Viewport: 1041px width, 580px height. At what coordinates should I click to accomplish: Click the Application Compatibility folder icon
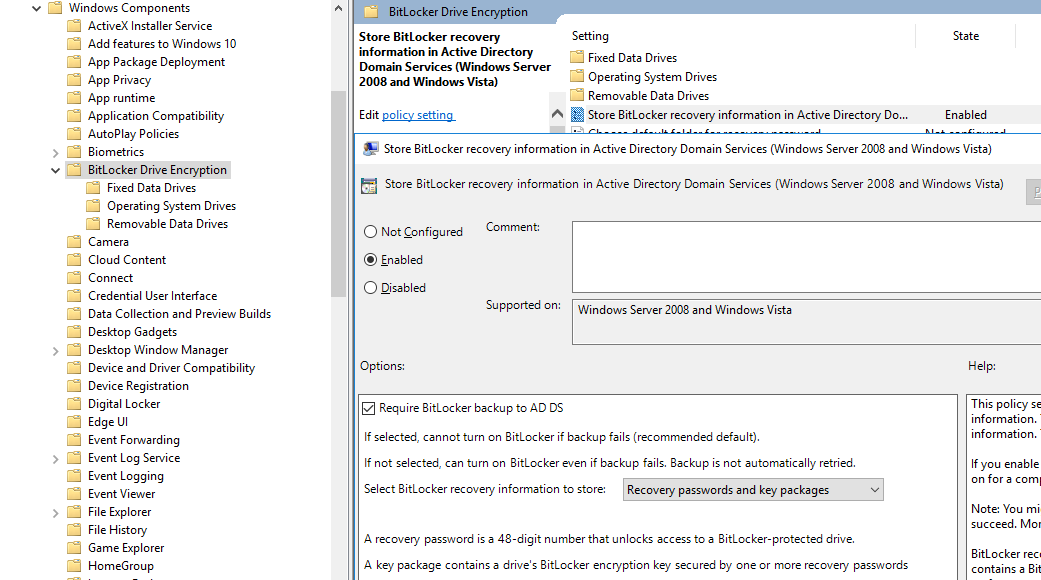tap(74, 115)
